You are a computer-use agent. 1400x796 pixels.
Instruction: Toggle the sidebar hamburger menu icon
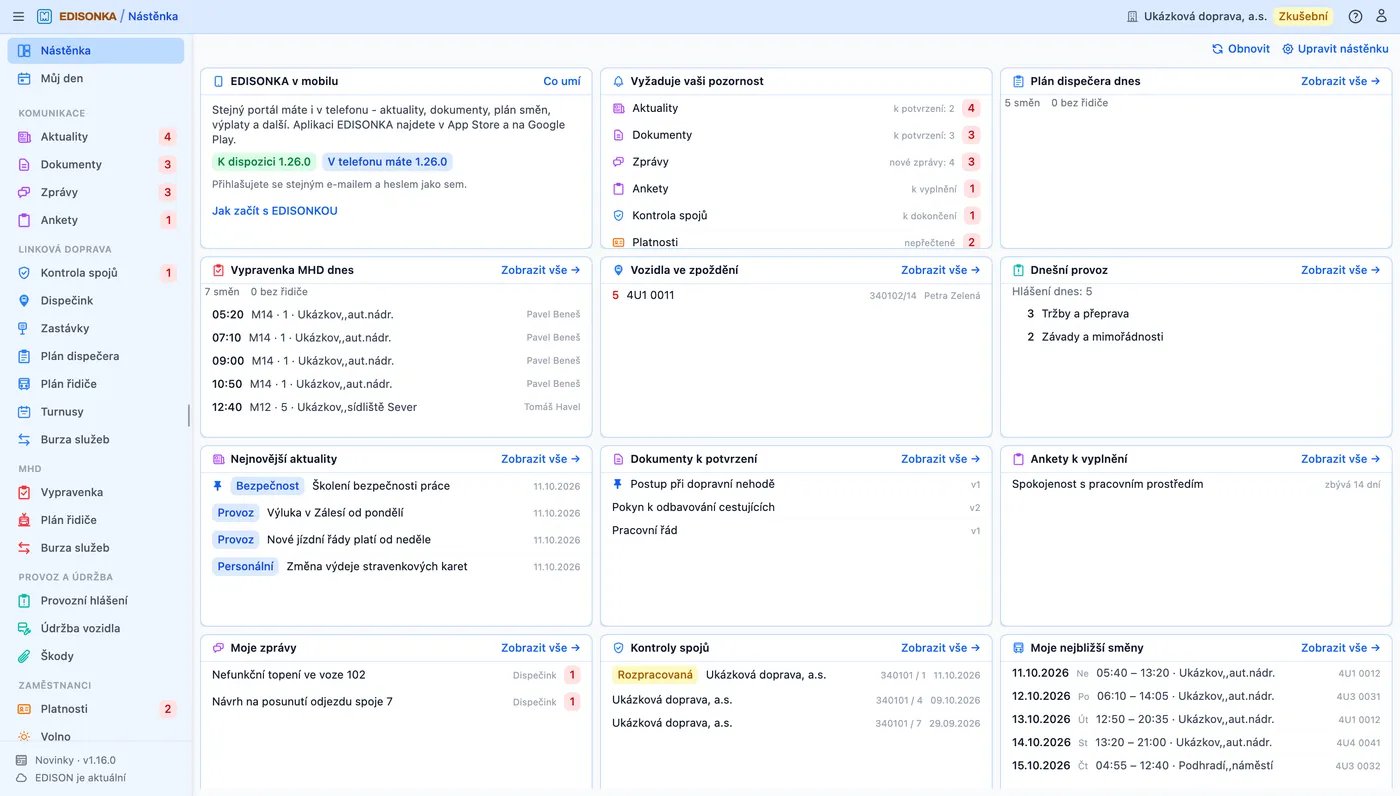[x=17, y=16]
